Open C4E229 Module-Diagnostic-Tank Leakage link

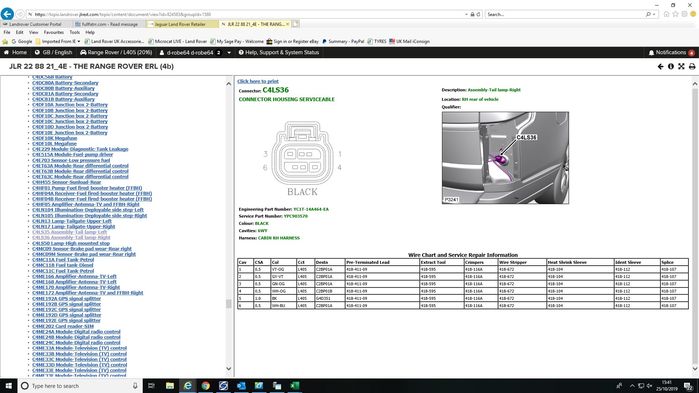(80, 149)
